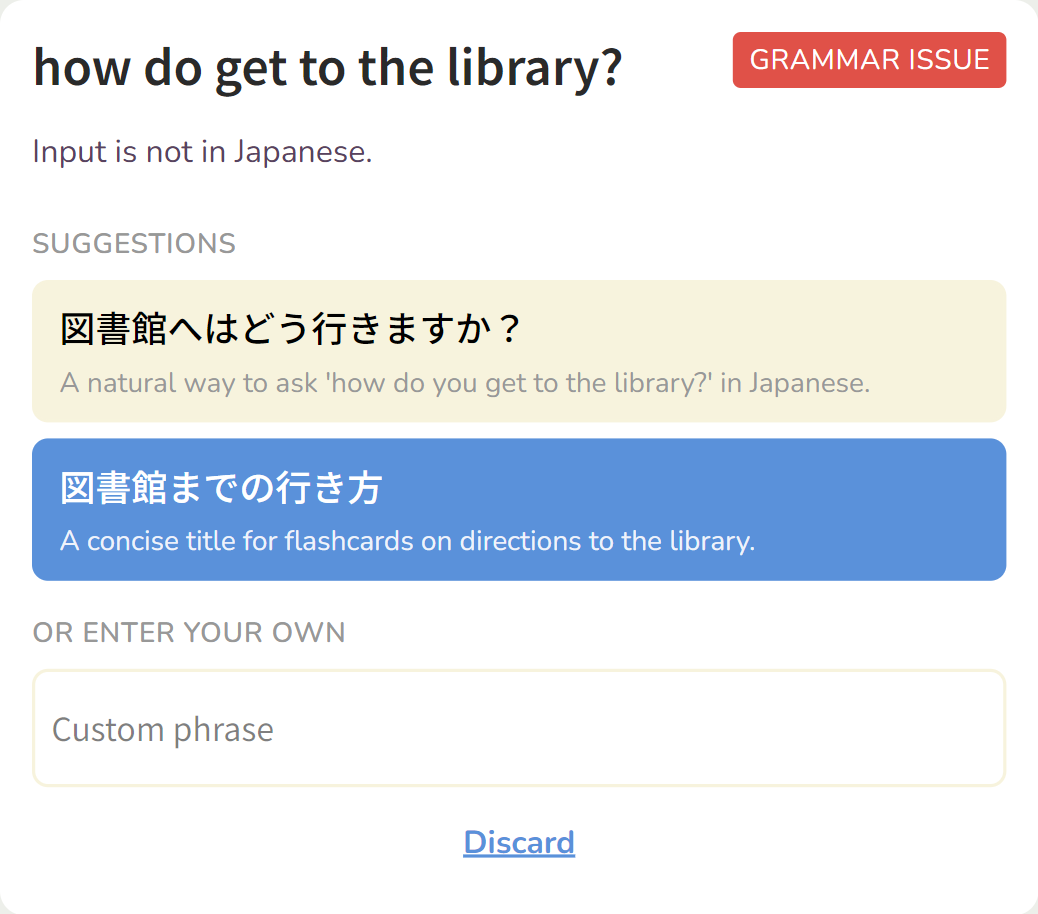
Task: Choose the blue 図書館までの行き方 suggestion
Action: (221, 489)
